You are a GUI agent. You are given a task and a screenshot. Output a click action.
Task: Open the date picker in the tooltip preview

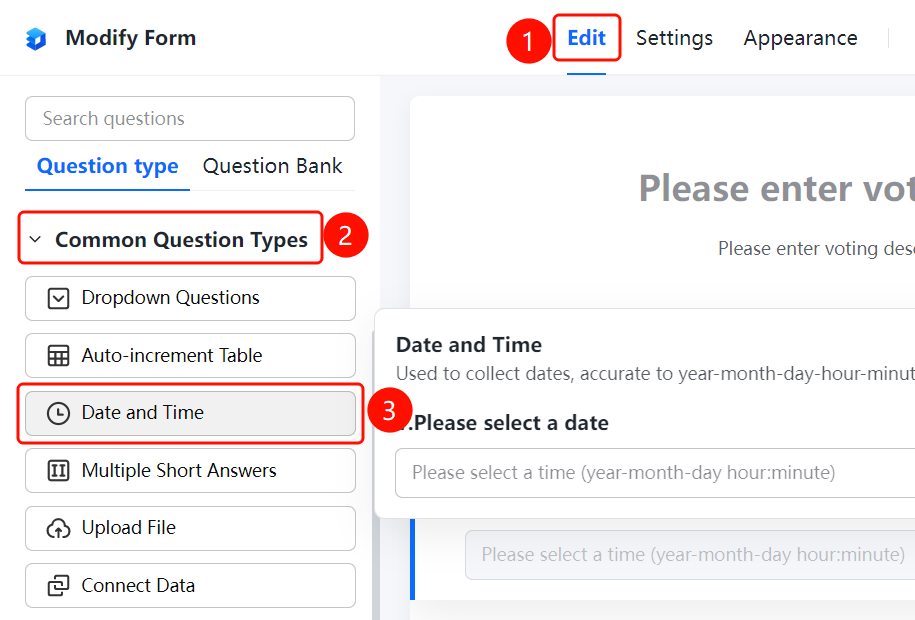tap(655, 473)
